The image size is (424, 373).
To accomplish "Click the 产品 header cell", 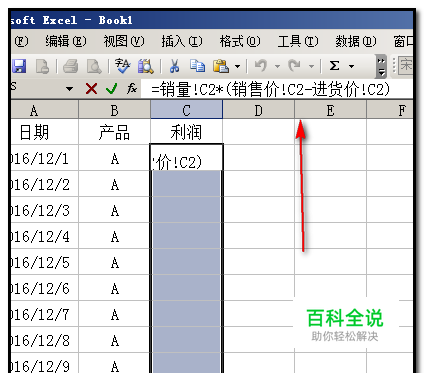I will coord(114,132).
